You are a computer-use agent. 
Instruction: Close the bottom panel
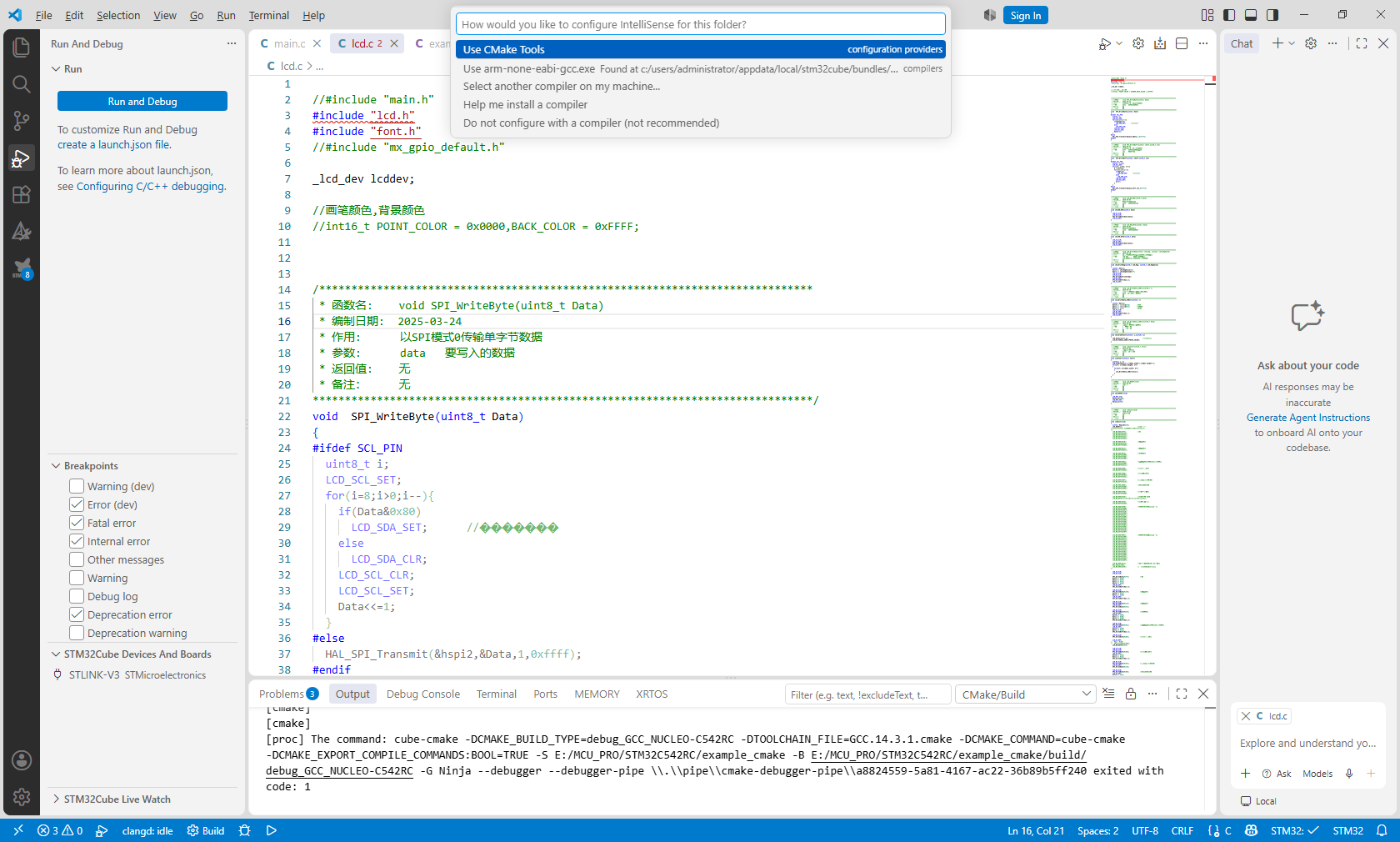[x=1203, y=694]
